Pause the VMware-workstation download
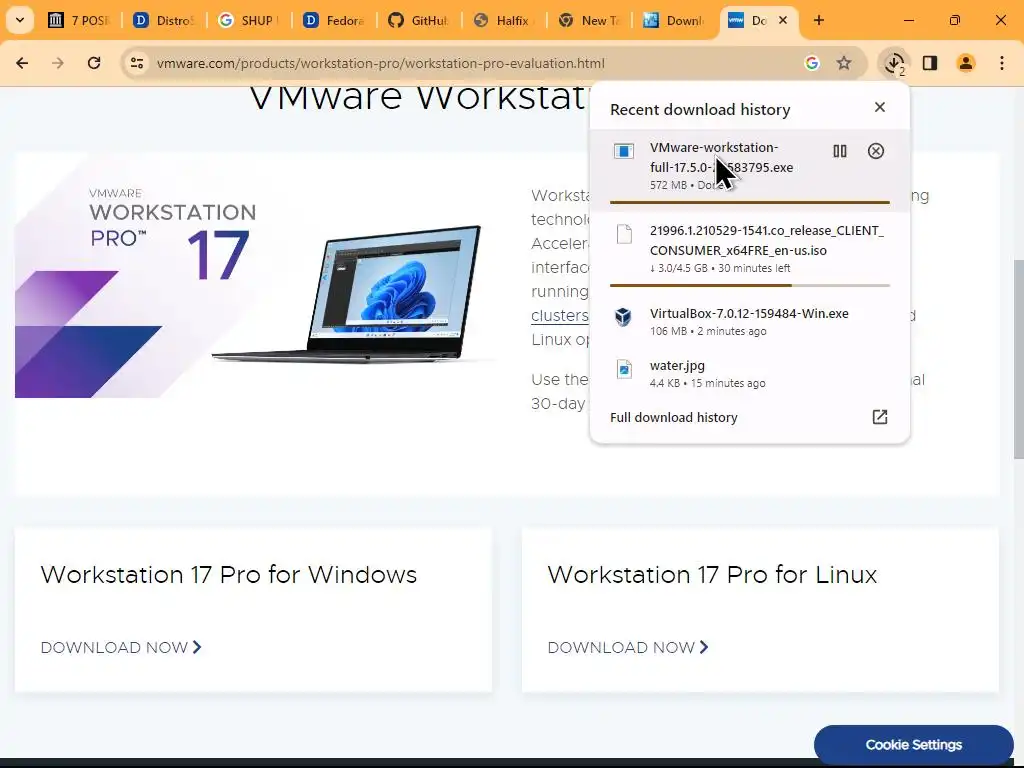This screenshot has height=768, width=1024. point(839,152)
